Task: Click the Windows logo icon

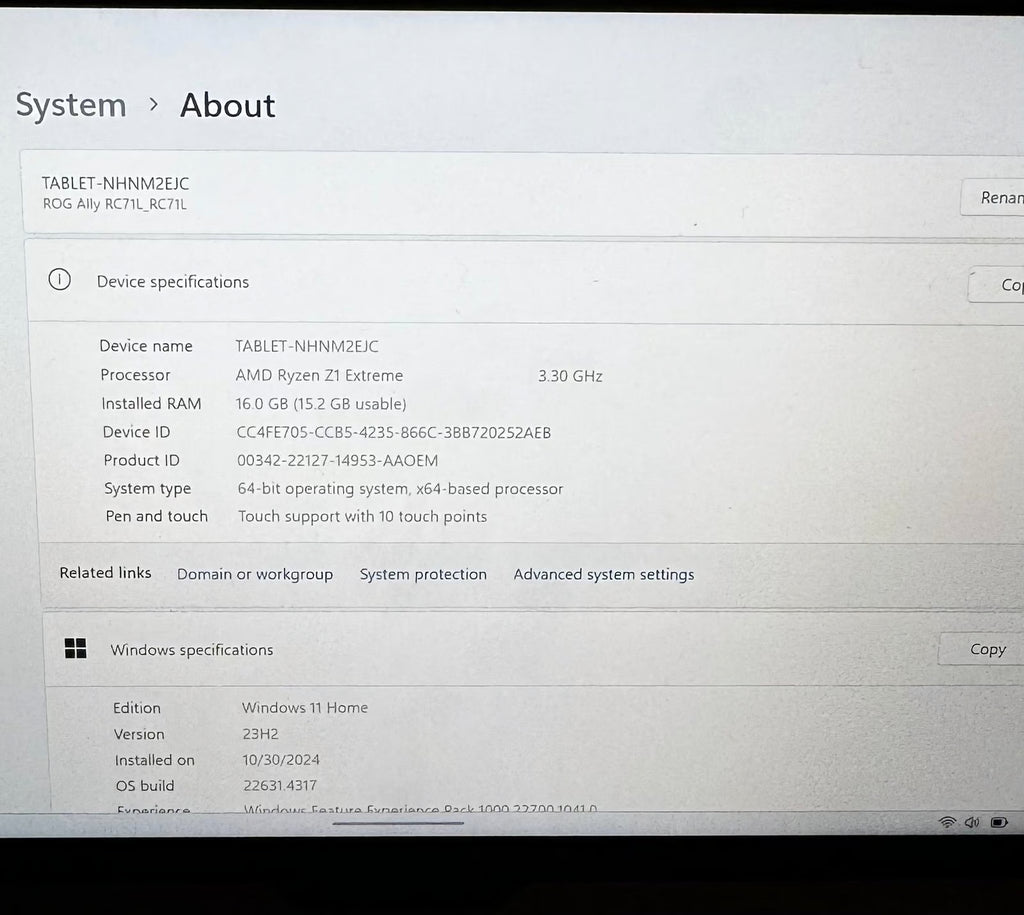Action: tap(75, 649)
